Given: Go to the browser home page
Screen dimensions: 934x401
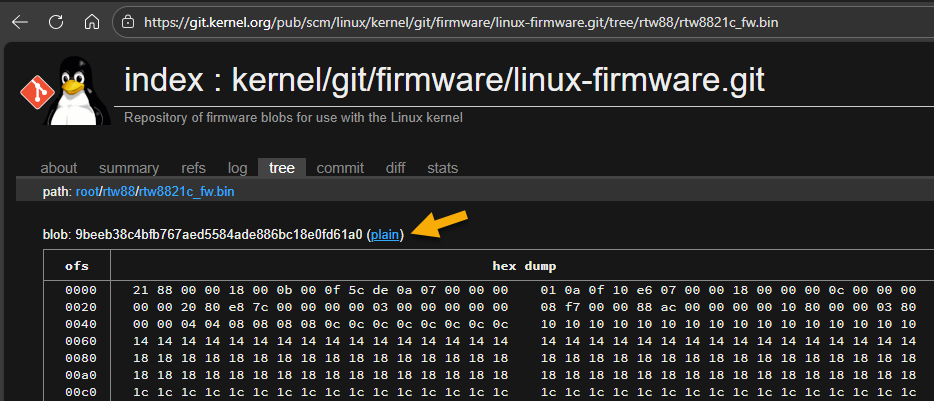Looking at the screenshot, I should 91,21.
